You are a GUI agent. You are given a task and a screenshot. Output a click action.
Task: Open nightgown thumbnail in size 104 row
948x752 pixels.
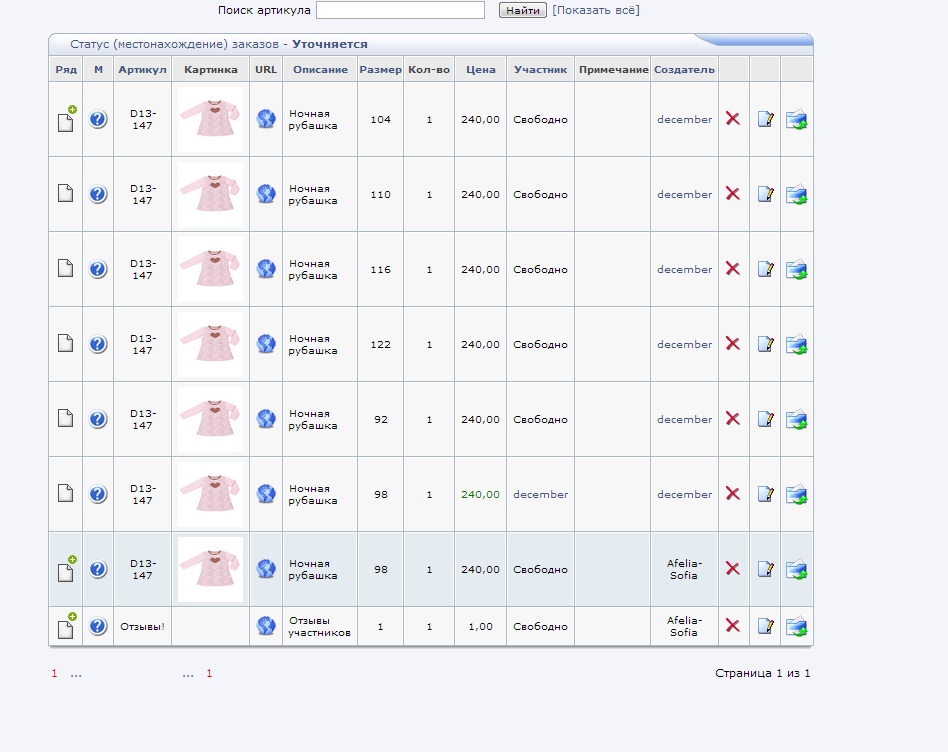point(210,119)
